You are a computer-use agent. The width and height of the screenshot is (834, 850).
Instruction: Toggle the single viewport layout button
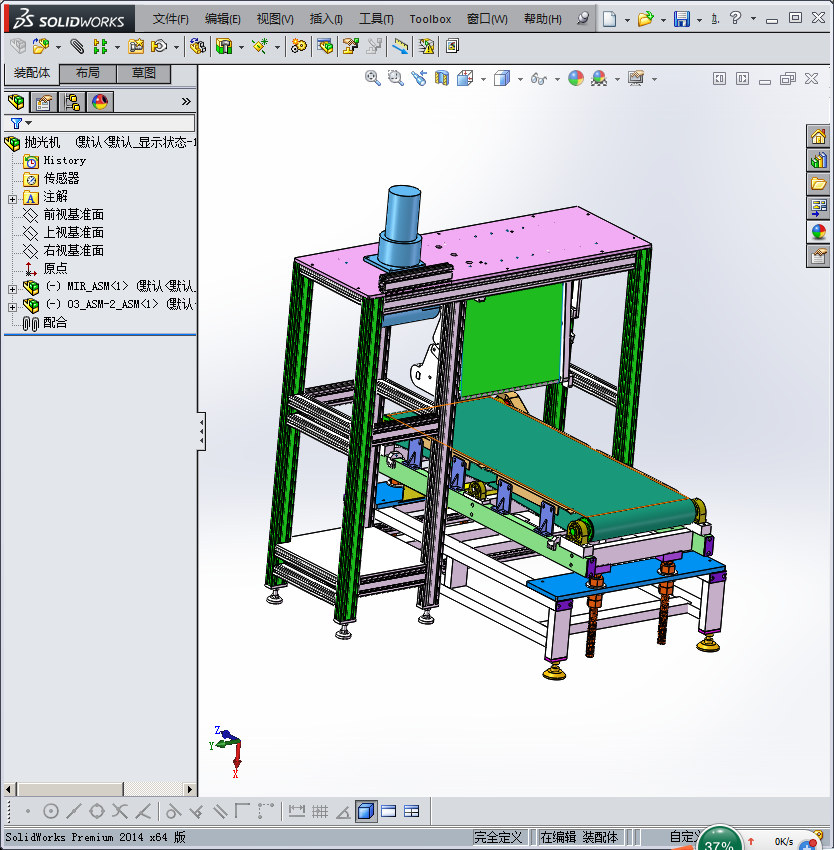(x=389, y=812)
